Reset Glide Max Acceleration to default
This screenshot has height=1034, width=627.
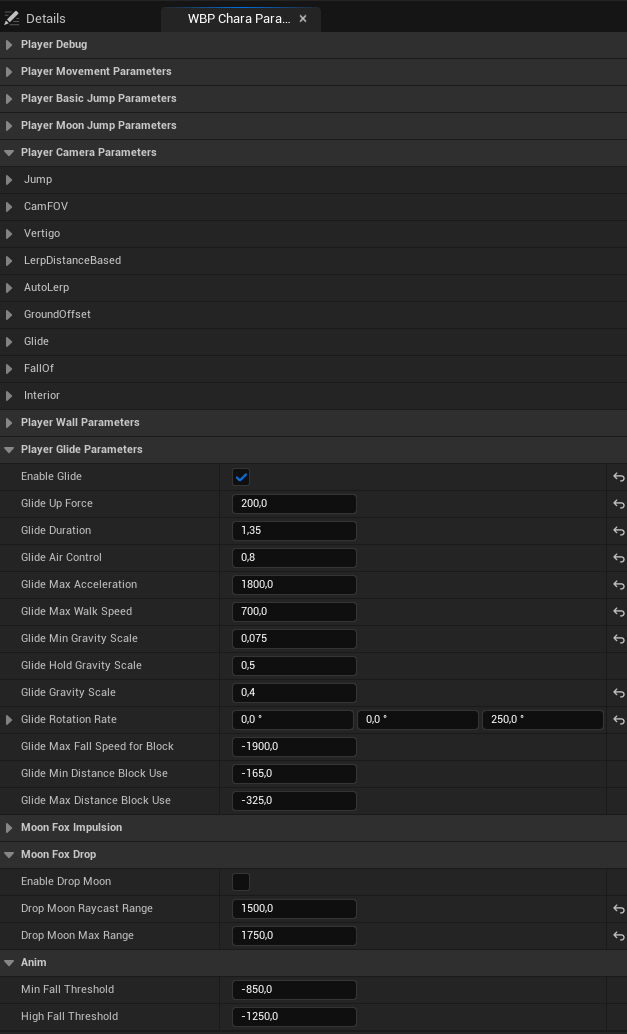(618, 585)
